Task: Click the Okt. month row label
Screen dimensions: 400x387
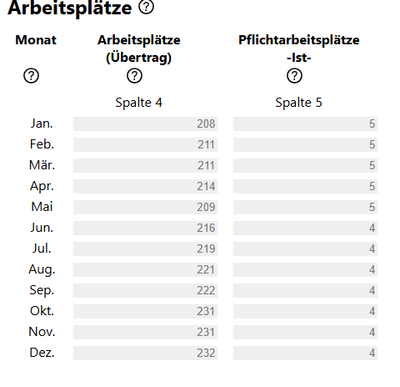Action: point(42,311)
